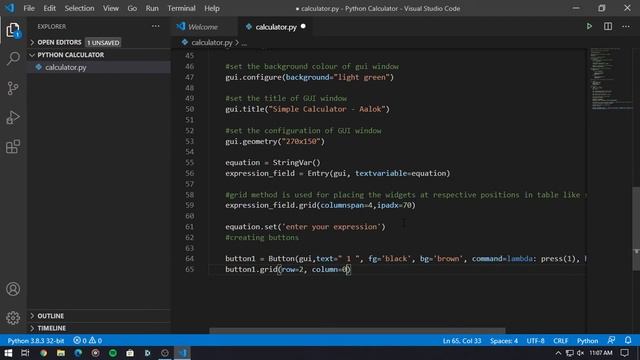Open File Explorer from the taskbar
640x360 pixels.
point(61,353)
